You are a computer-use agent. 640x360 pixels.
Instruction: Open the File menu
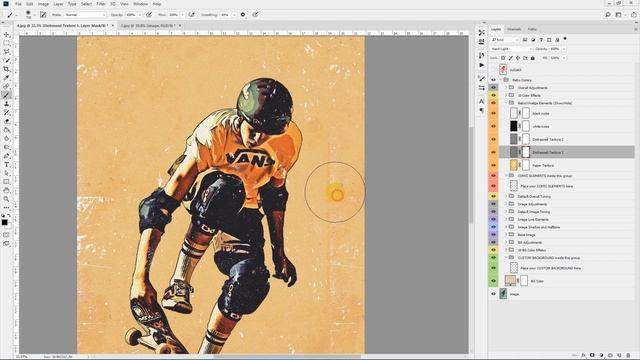(18, 4)
